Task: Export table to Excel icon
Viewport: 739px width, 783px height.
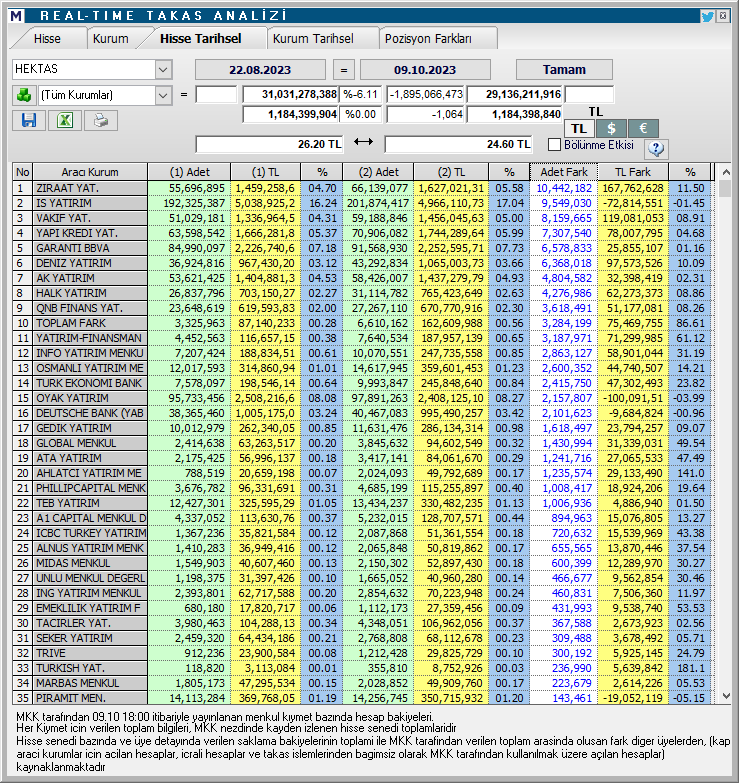Action: point(65,120)
